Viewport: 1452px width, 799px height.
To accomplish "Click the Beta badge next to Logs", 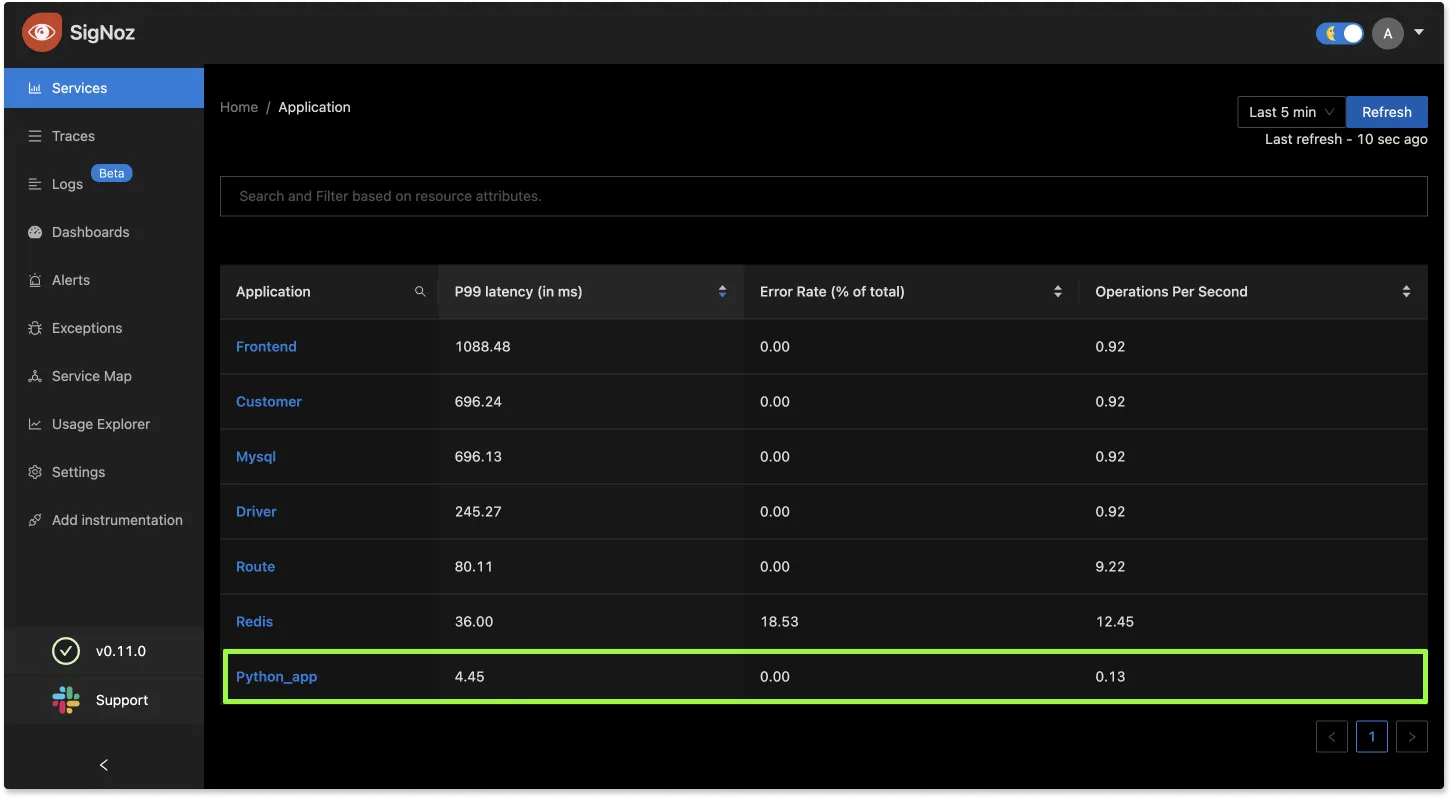I will [x=112, y=173].
